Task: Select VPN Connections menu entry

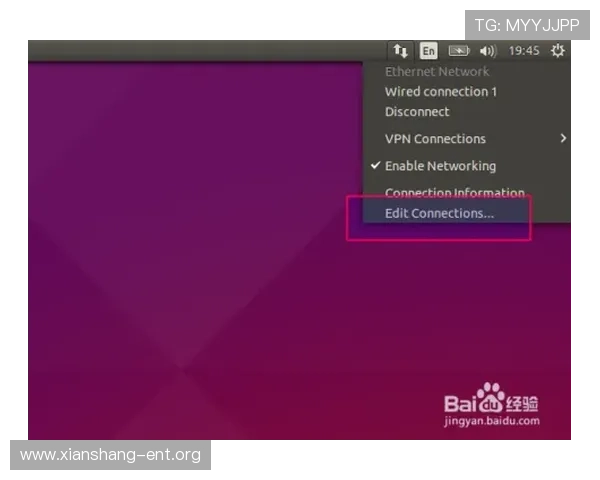Action: point(435,139)
